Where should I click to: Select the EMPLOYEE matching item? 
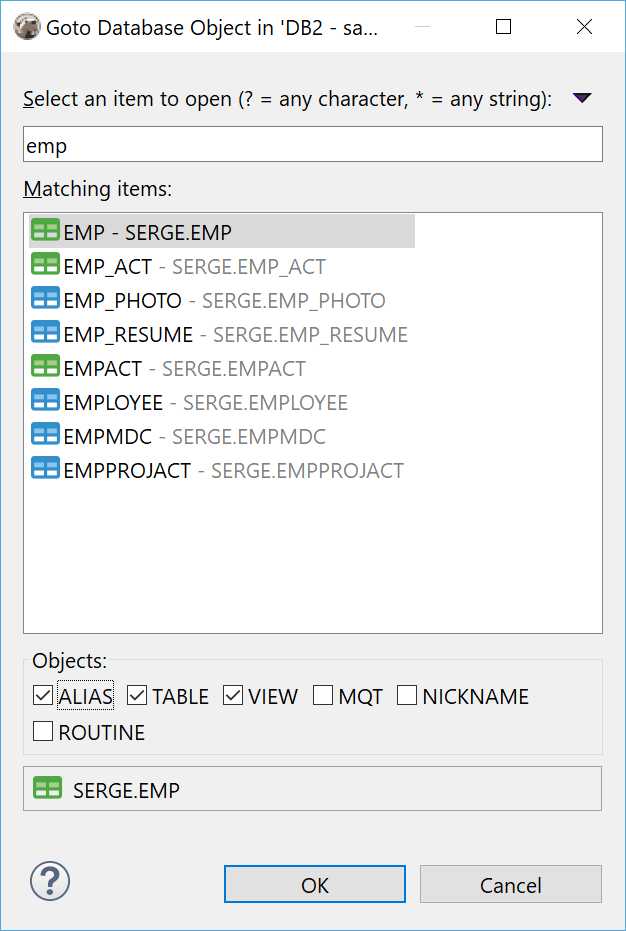[150, 399]
